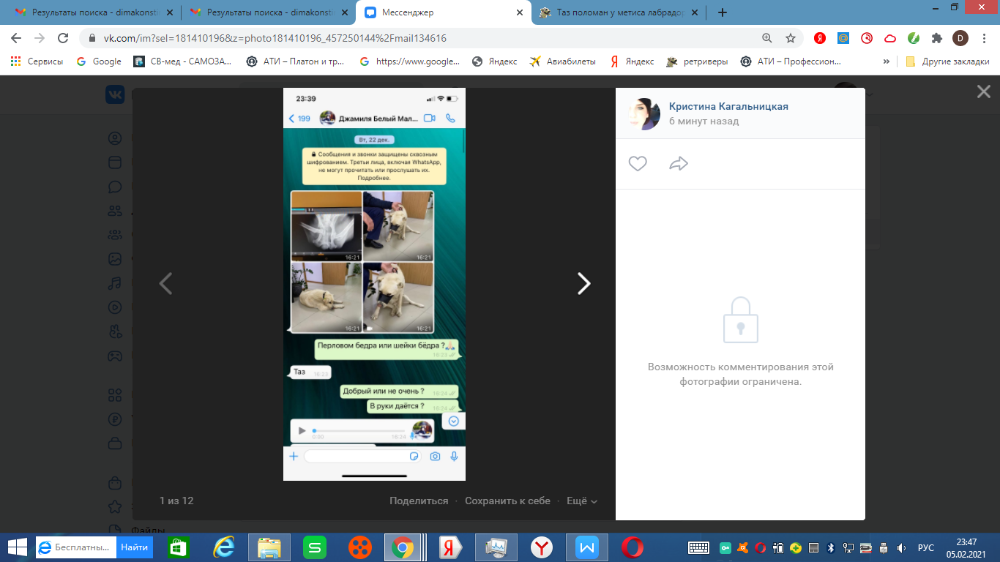This screenshot has height=562, width=1000.
Task: Open Chrome three-dot menu
Action: (x=984, y=38)
